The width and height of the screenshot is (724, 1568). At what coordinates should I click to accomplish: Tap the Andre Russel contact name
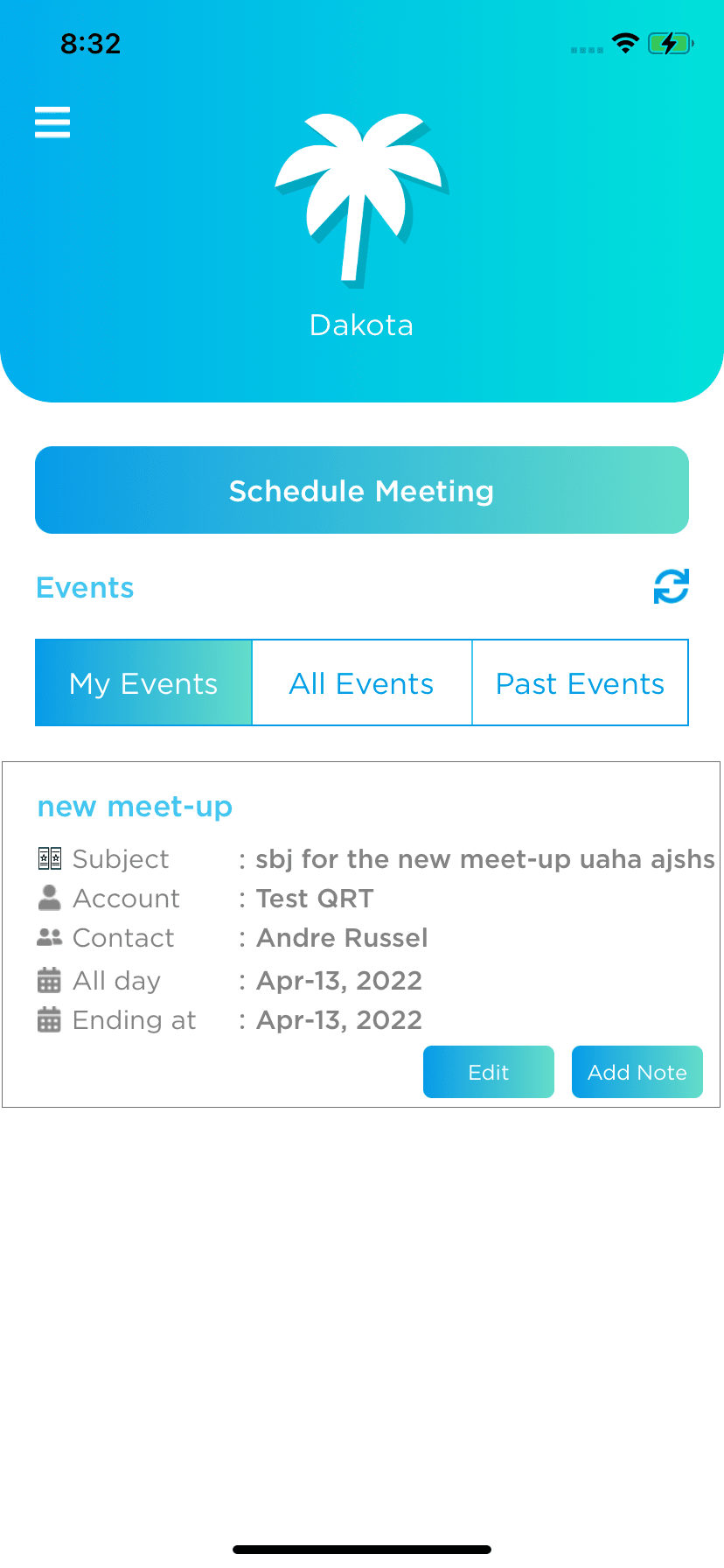coord(342,937)
